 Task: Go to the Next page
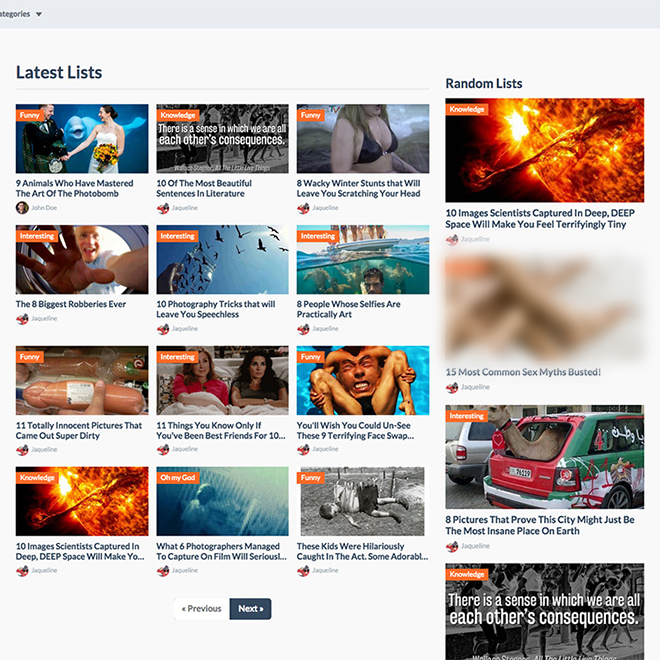tap(250, 608)
